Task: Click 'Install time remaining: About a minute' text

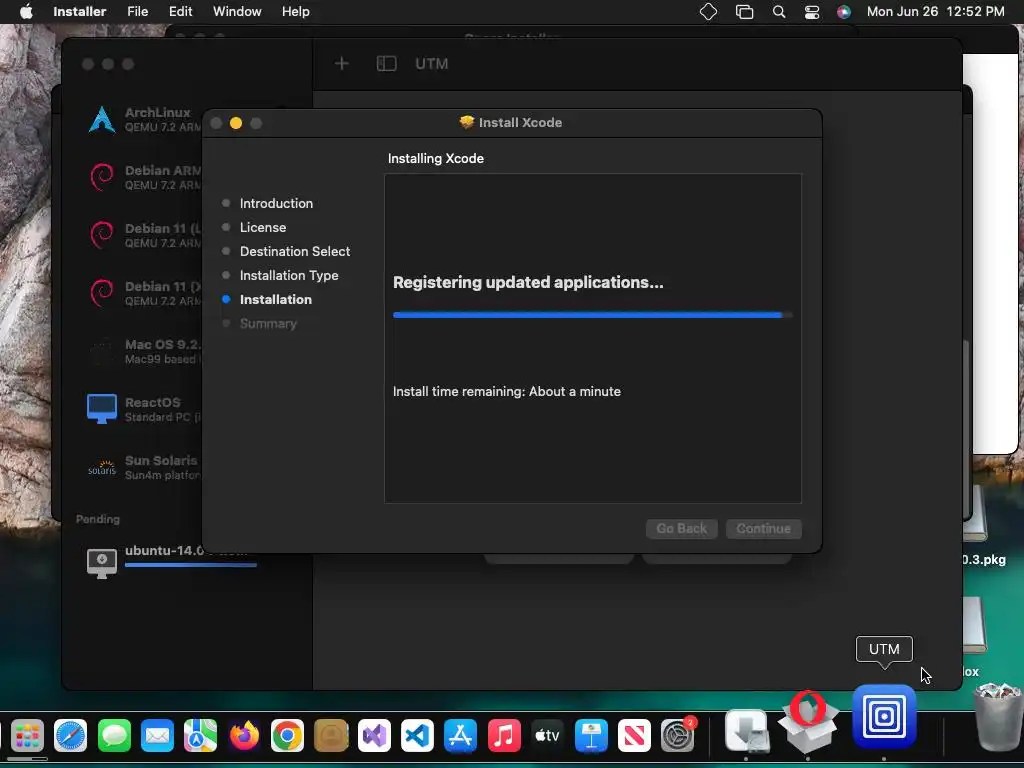Action: (507, 391)
